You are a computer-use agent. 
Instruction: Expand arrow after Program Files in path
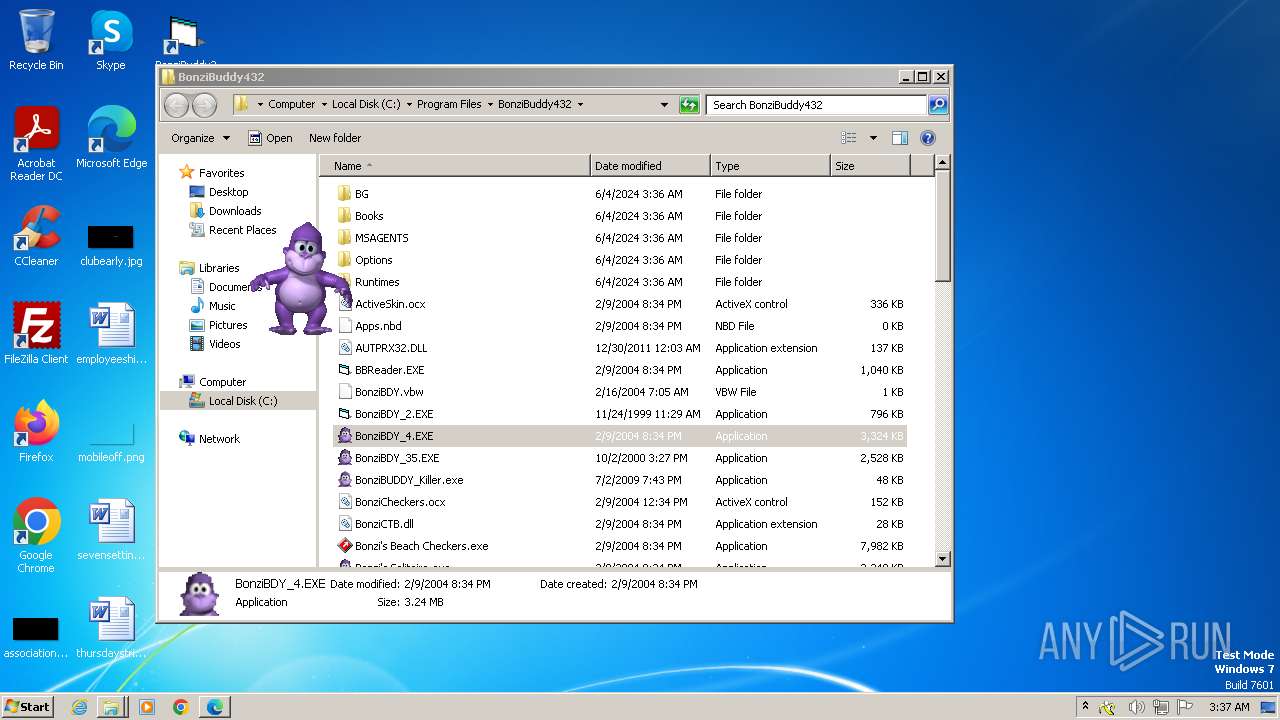click(490, 104)
